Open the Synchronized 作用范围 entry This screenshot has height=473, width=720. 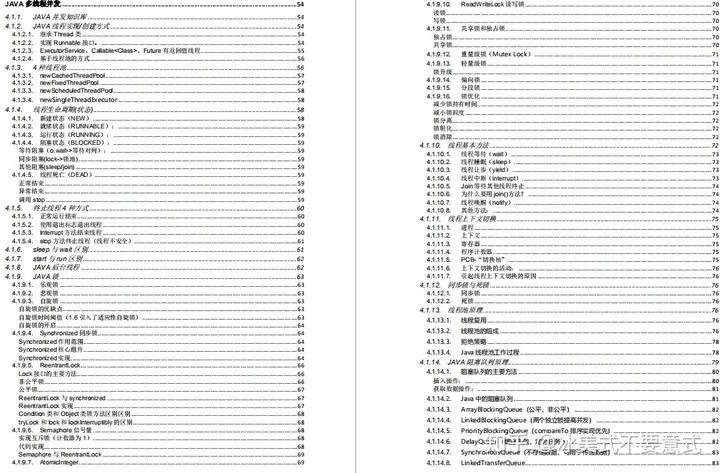point(162,342)
